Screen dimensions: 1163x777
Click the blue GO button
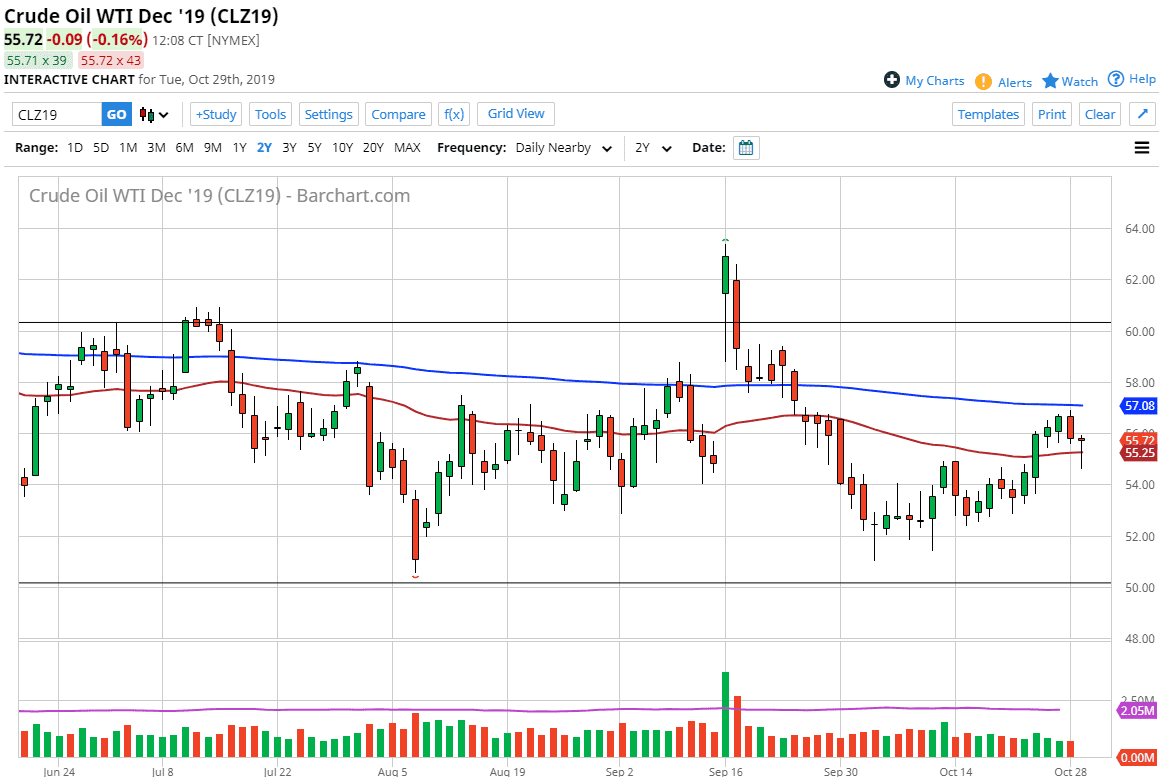point(117,114)
